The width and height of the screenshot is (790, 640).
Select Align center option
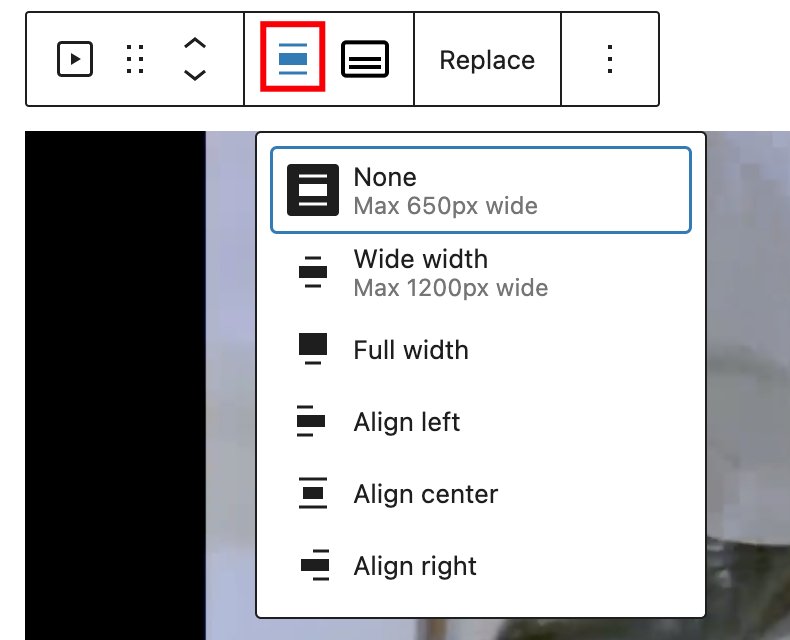(481, 493)
